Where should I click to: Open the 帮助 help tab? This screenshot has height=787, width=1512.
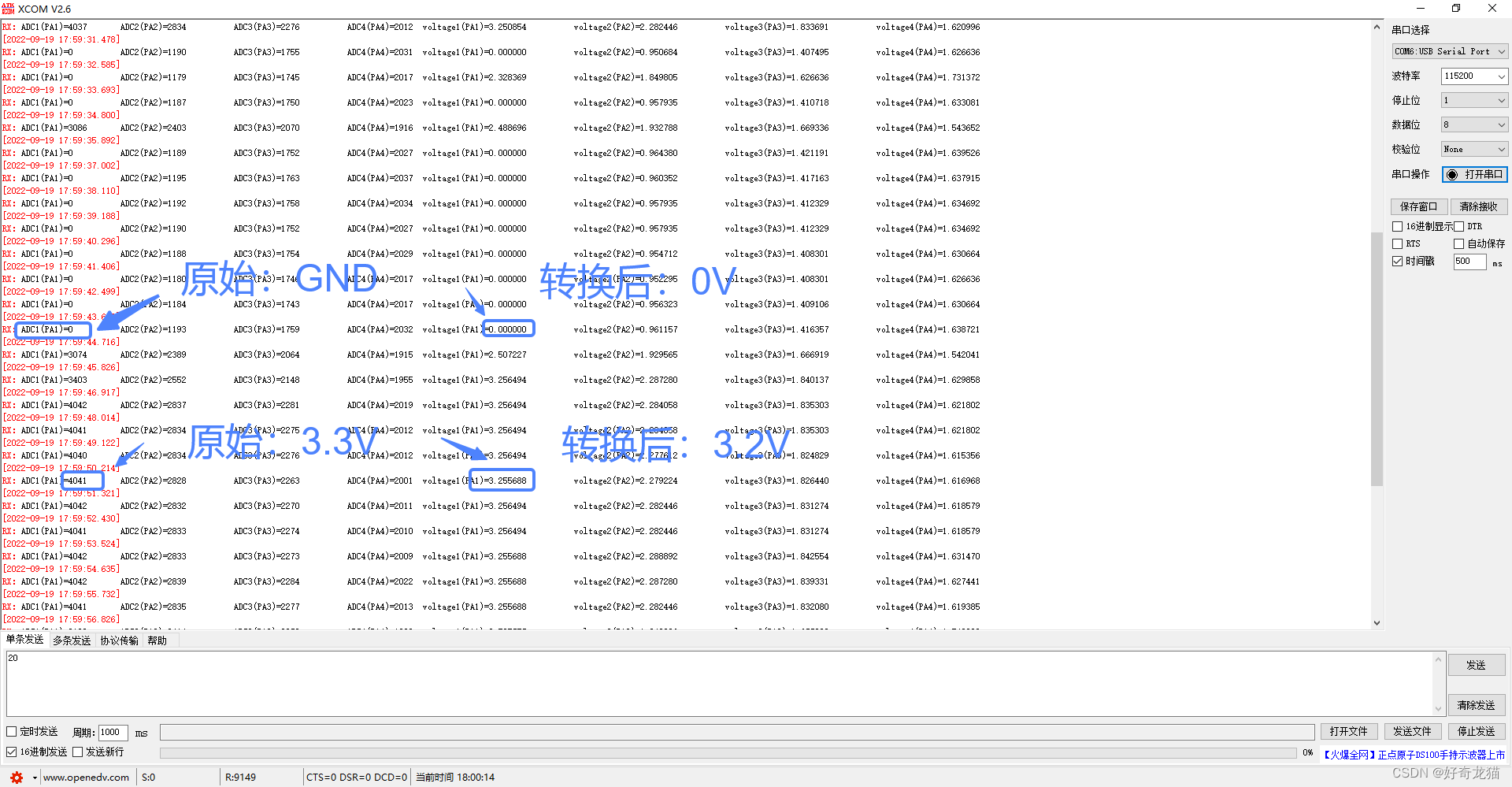(157, 640)
